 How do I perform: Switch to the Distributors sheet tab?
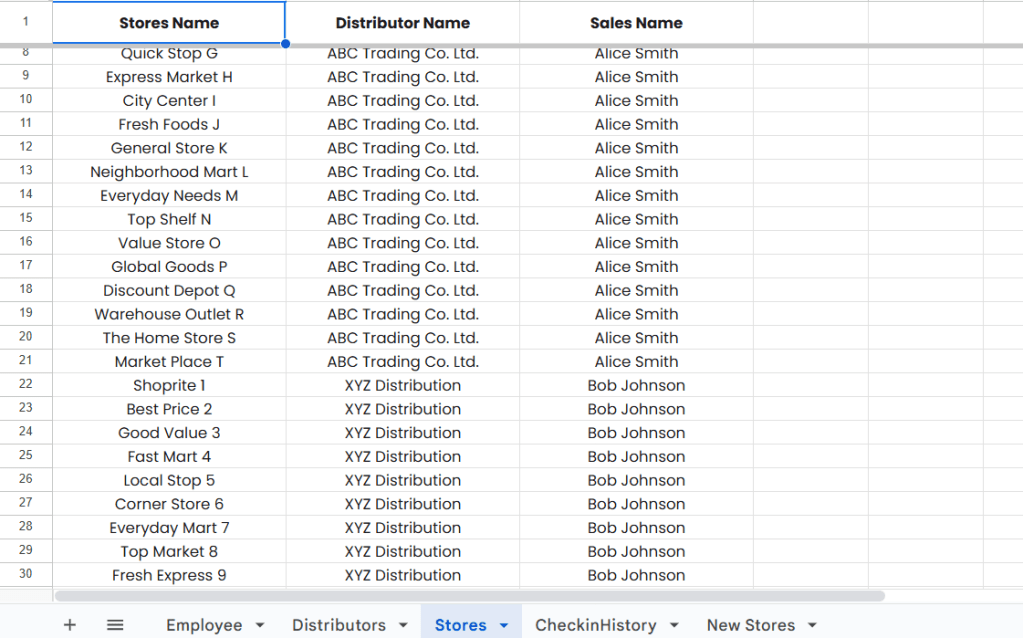[x=338, y=625]
